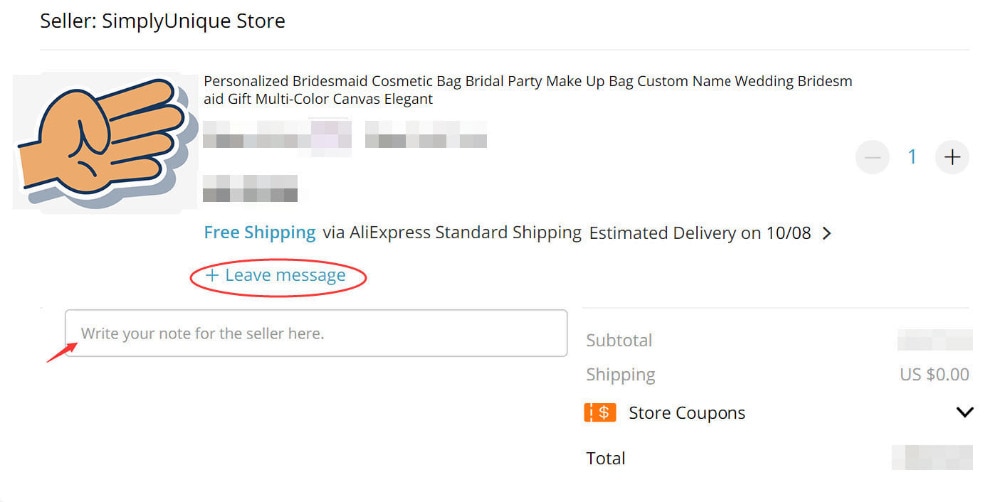Viewport: 1000px width, 502px height.
Task: Decrease quantity with the minus button
Action: (x=872, y=157)
